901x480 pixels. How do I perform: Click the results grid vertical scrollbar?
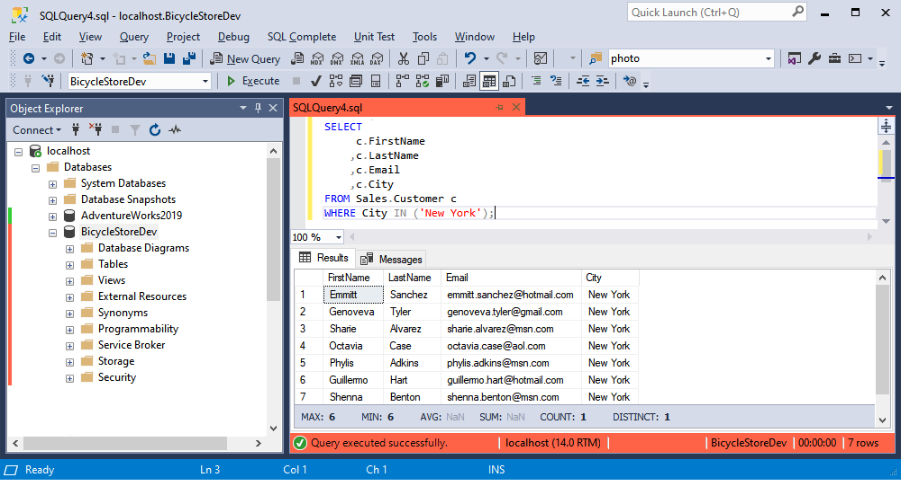click(882, 340)
